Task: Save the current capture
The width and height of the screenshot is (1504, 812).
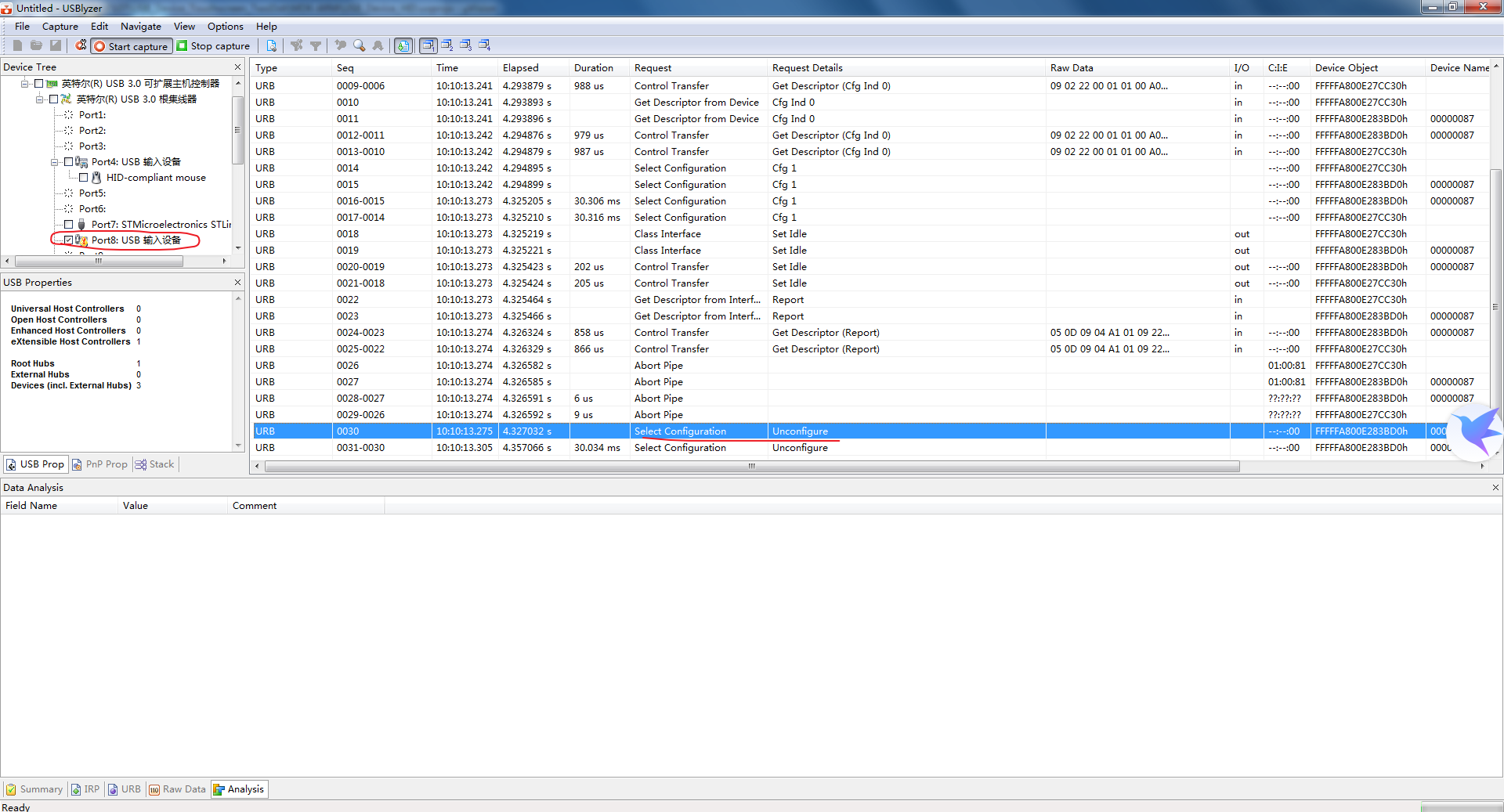Action: click(55, 45)
